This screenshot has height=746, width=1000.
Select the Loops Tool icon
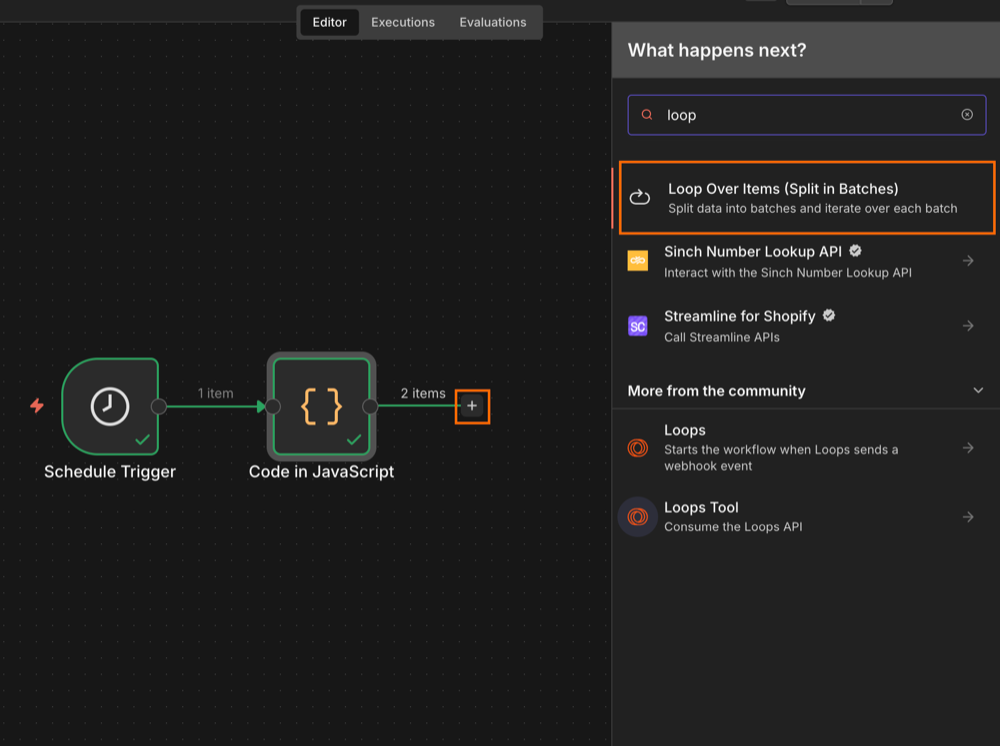pos(637,517)
